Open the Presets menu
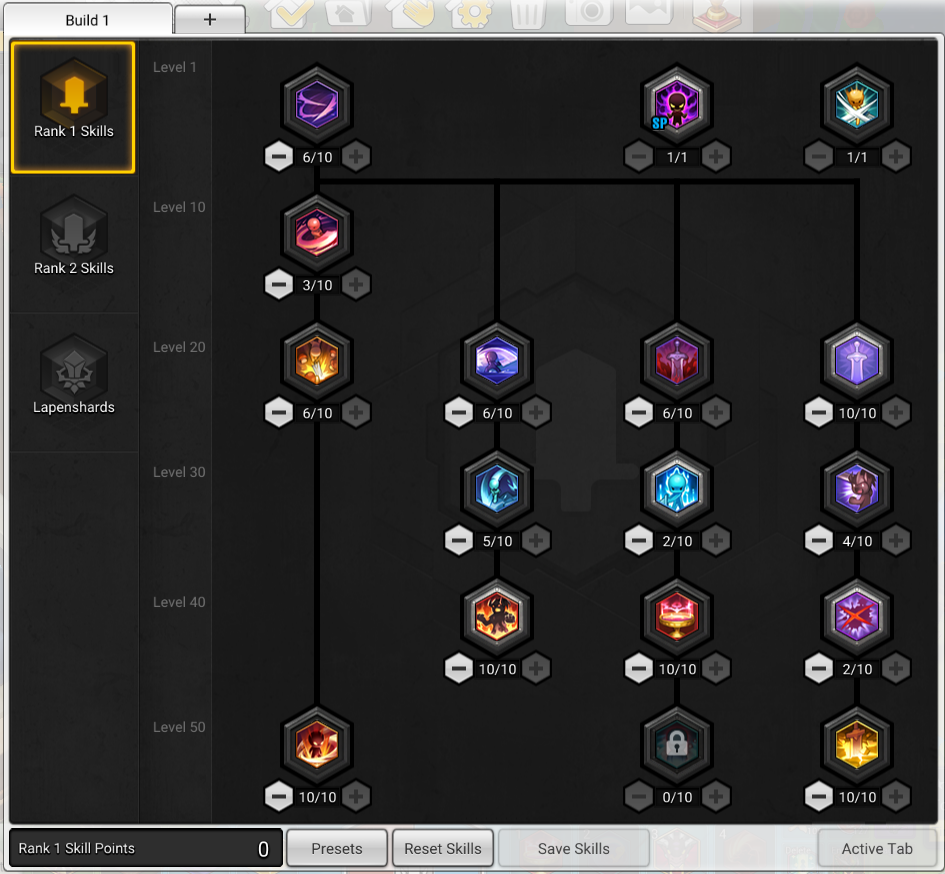 pyautogui.click(x=337, y=848)
